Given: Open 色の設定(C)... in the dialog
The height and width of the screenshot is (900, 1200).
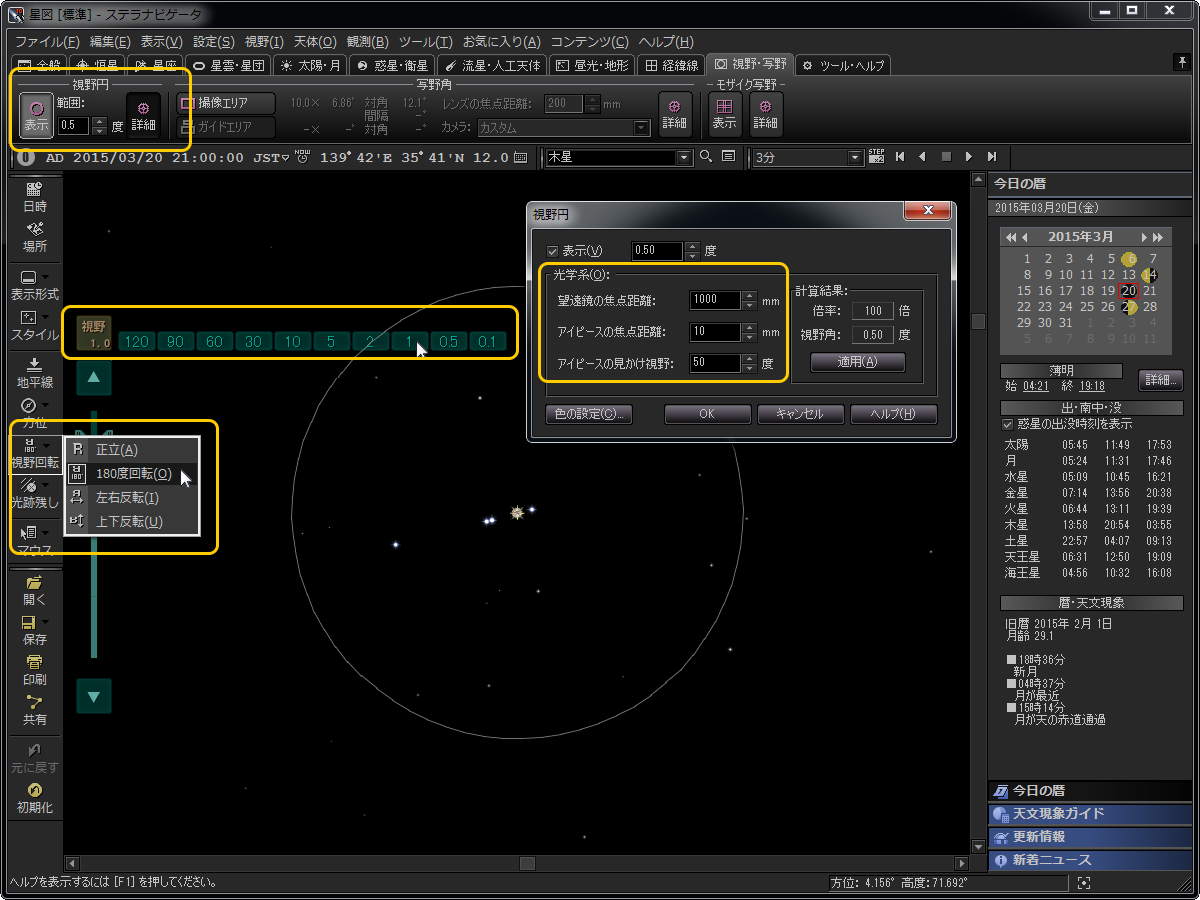Looking at the screenshot, I should tap(589, 414).
